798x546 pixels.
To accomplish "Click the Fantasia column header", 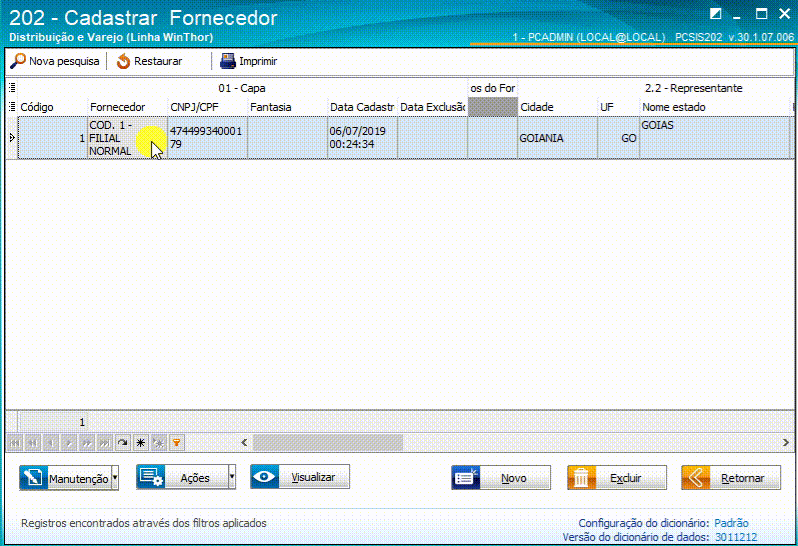I will [288, 107].
